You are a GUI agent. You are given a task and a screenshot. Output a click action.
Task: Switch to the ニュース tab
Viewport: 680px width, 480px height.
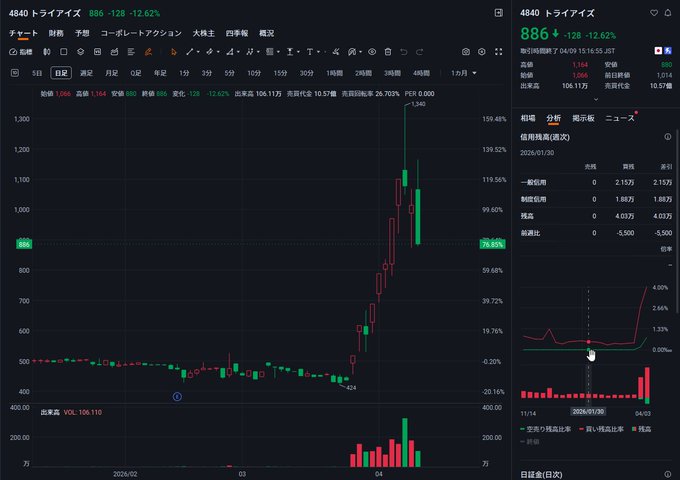click(620, 118)
